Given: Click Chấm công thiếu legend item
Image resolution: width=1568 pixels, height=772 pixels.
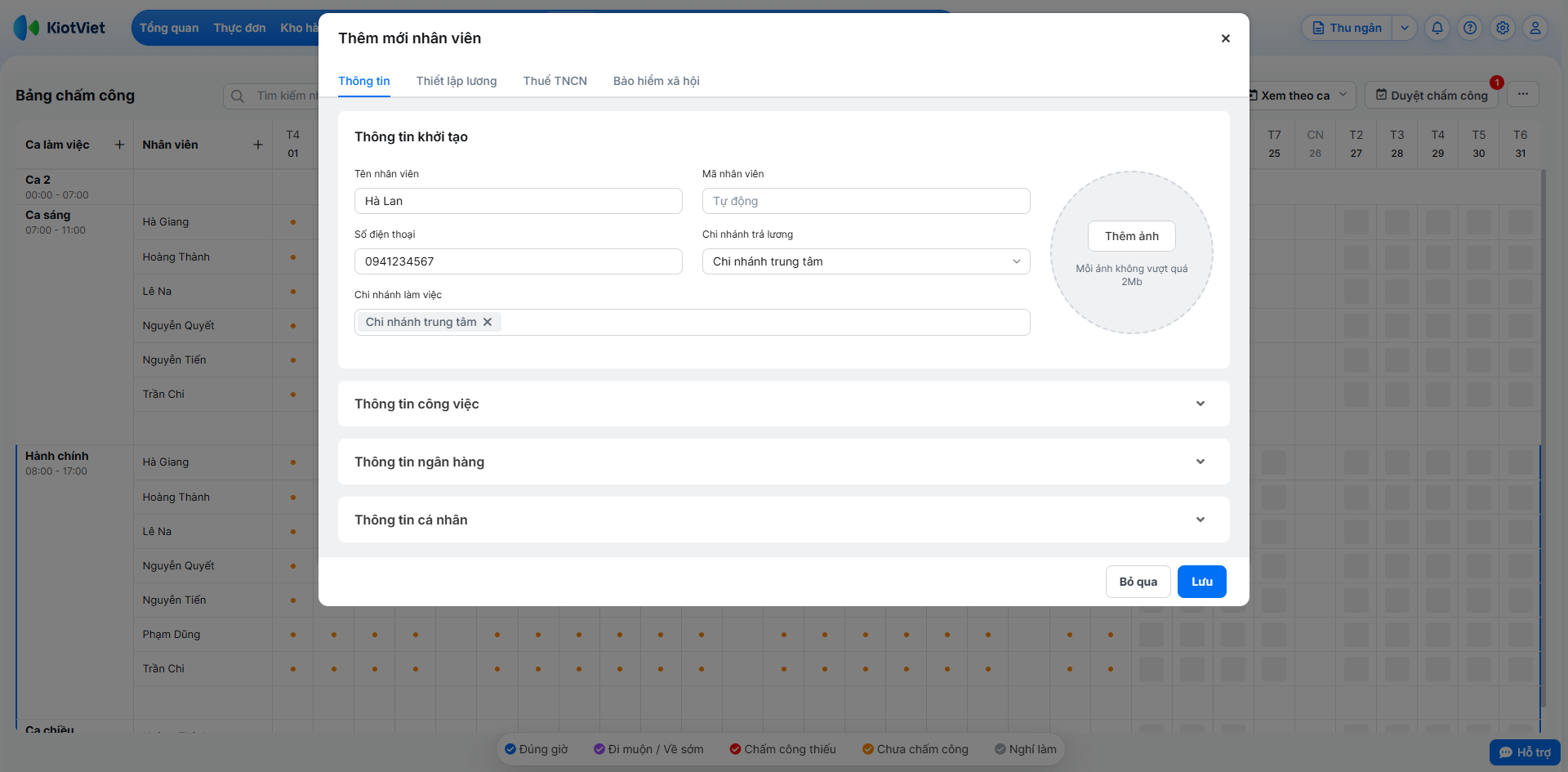Looking at the screenshot, I should (x=782, y=749).
